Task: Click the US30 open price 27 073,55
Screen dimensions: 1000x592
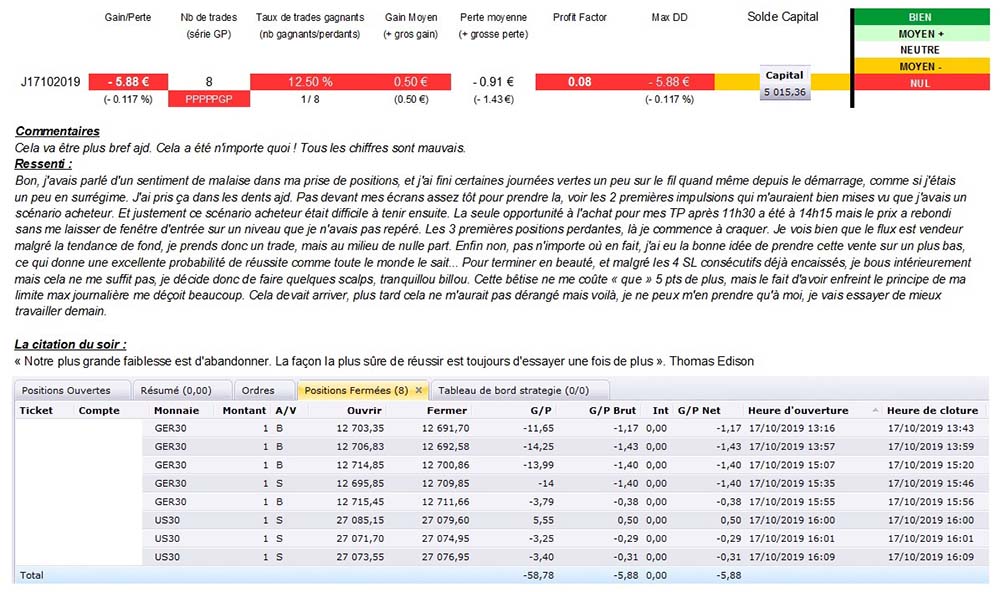Action: [x=360, y=557]
